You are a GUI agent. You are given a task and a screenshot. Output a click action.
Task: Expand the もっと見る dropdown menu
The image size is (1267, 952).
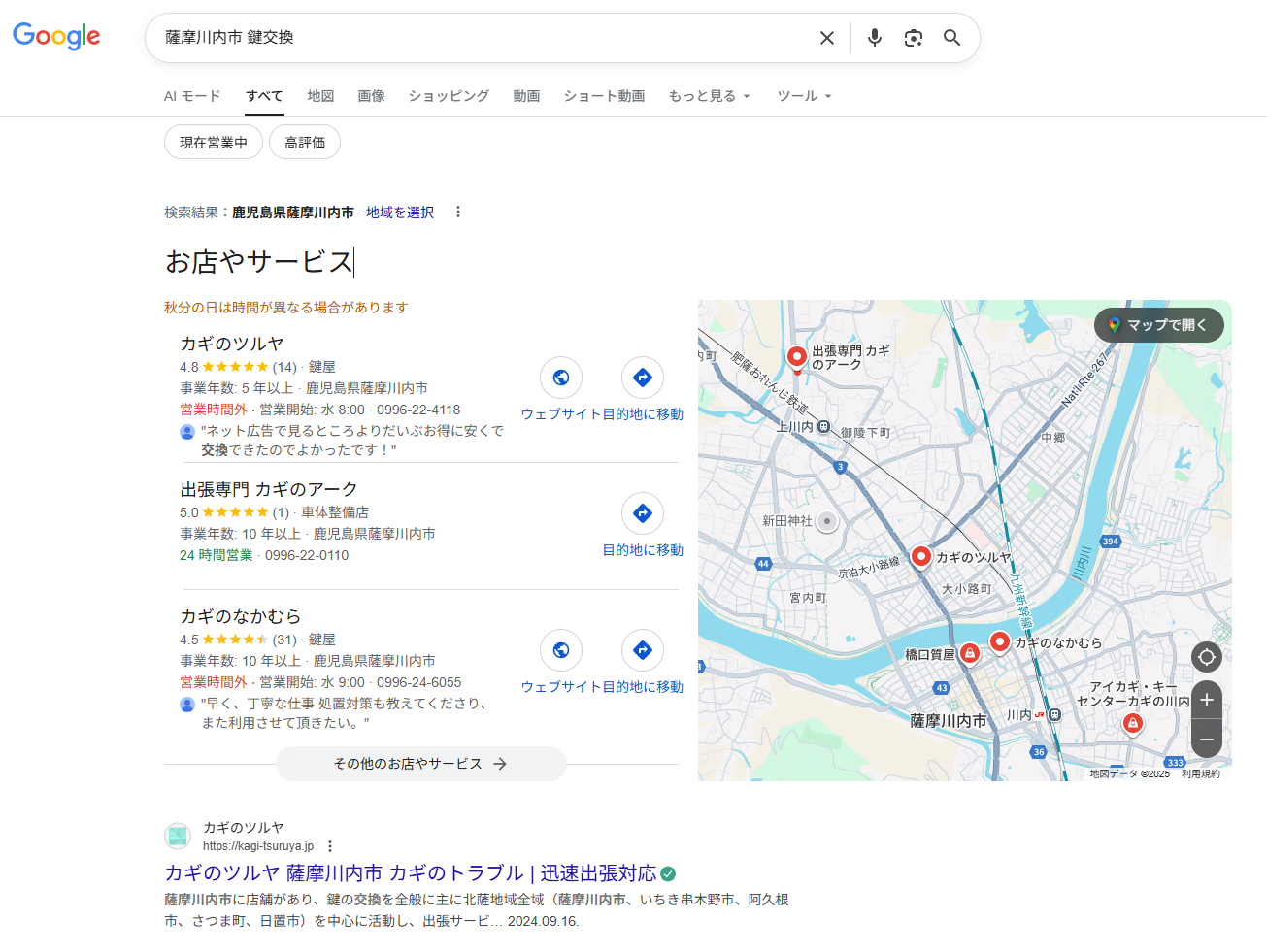pyautogui.click(x=709, y=96)
